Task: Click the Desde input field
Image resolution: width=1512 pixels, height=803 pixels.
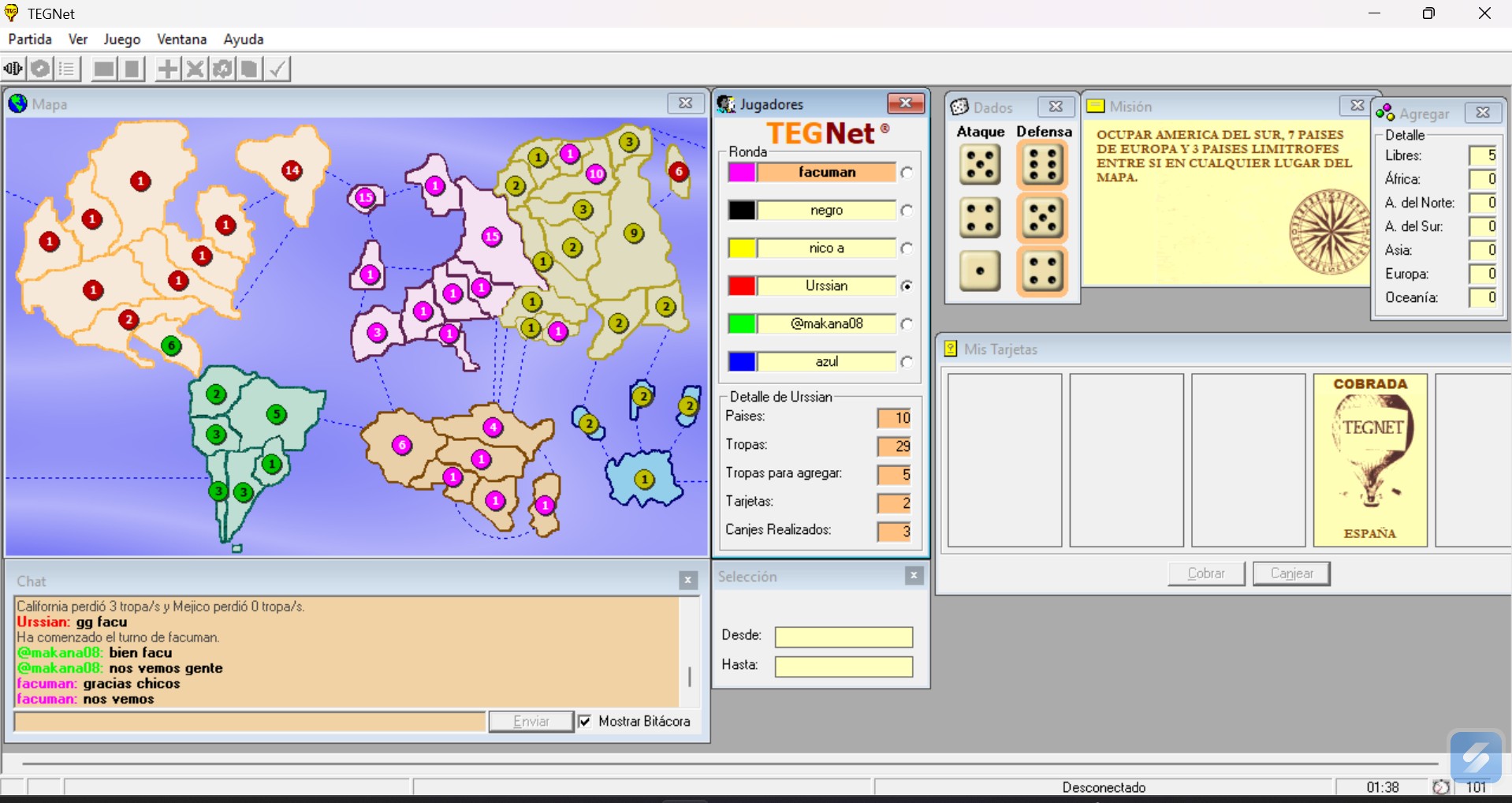Action: point(844,637)
